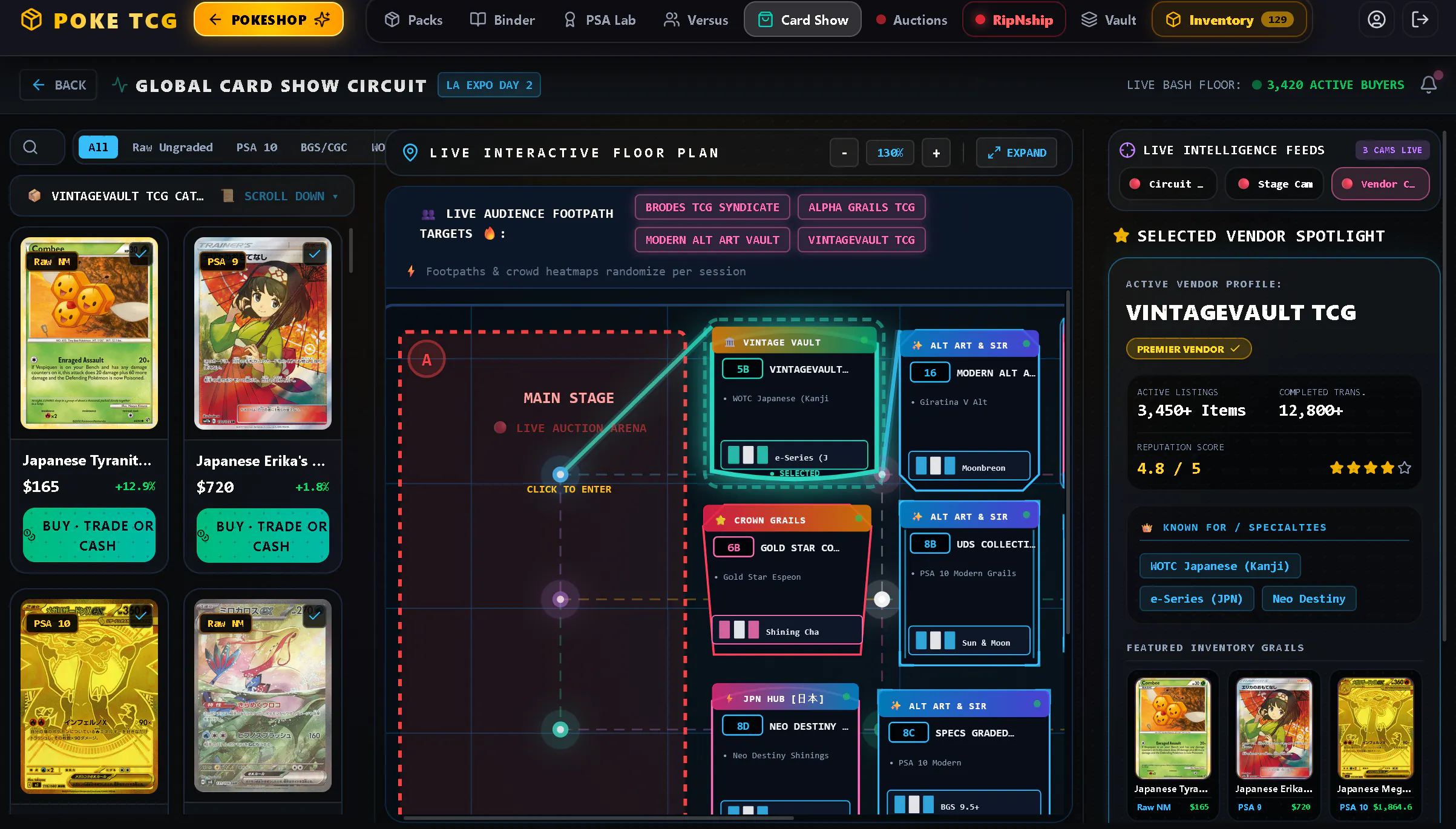The image size is (1456, 829).
Task: Click WOTC Japanese (Kanji) specialty tag
Action: (1219, 566)
